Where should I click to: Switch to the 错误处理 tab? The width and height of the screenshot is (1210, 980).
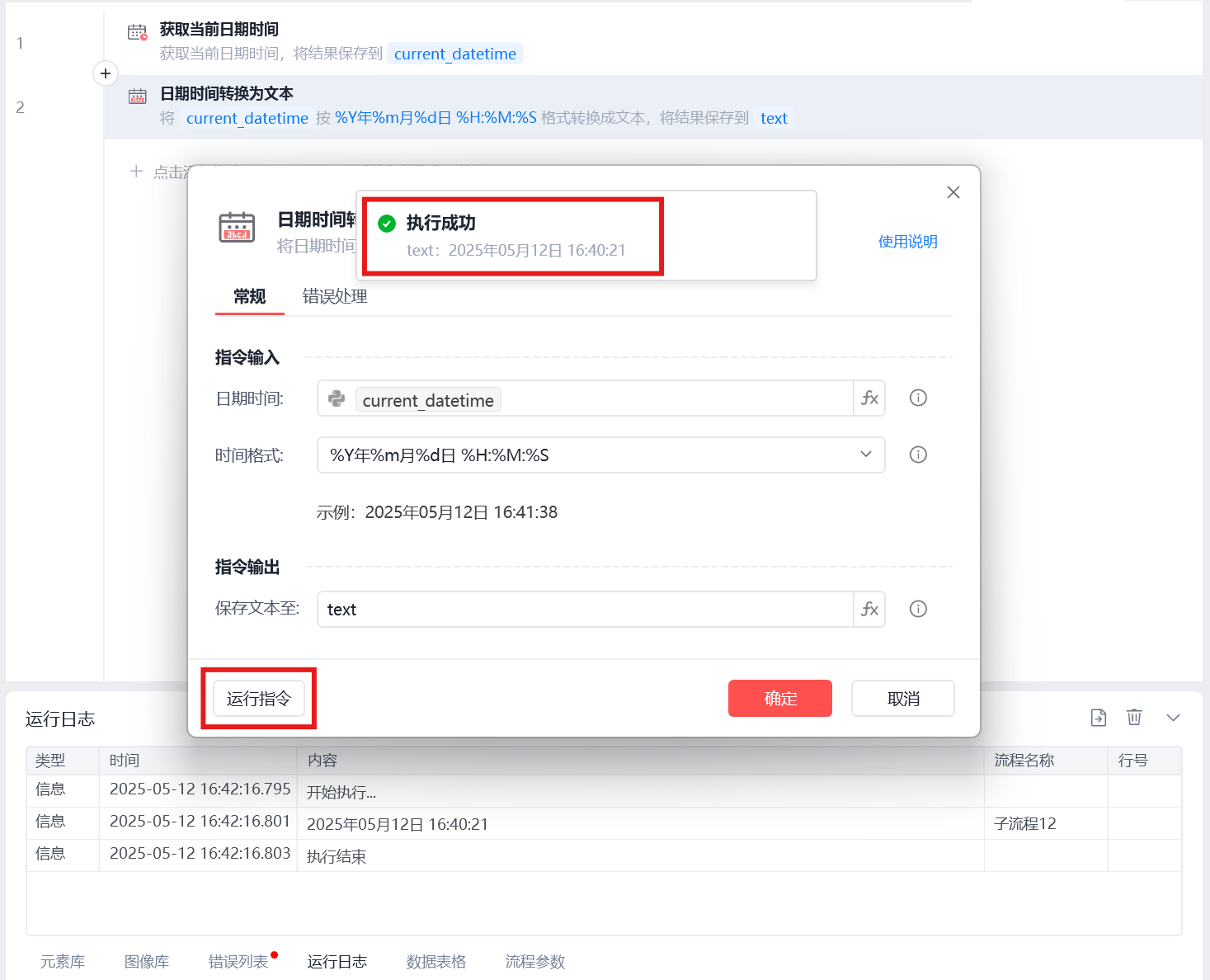335,296
